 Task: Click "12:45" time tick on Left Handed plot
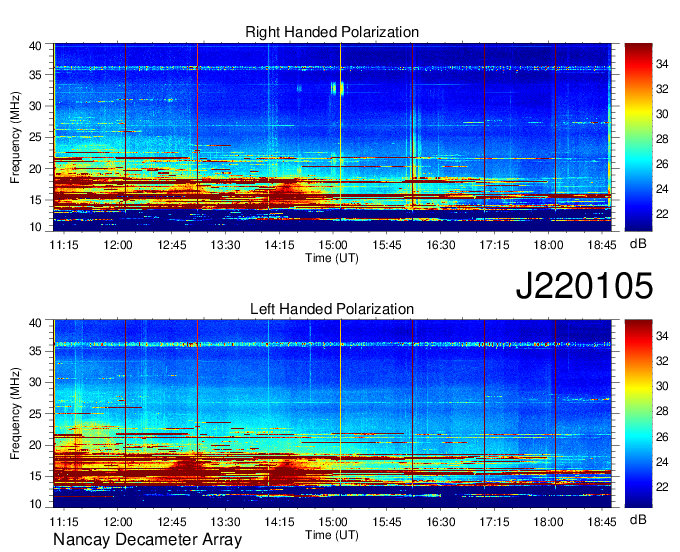pyautogui.click(x=172, y=522)
